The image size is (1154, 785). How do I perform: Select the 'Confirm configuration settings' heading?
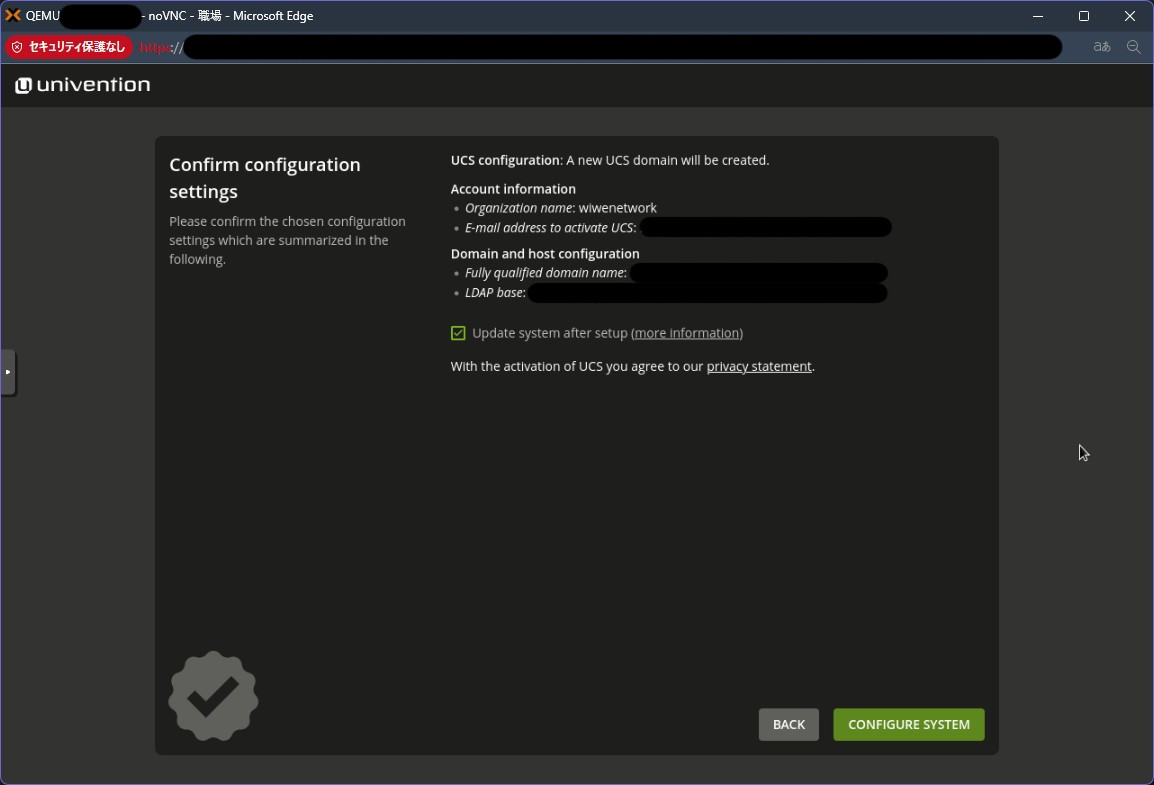click(265, 178)
